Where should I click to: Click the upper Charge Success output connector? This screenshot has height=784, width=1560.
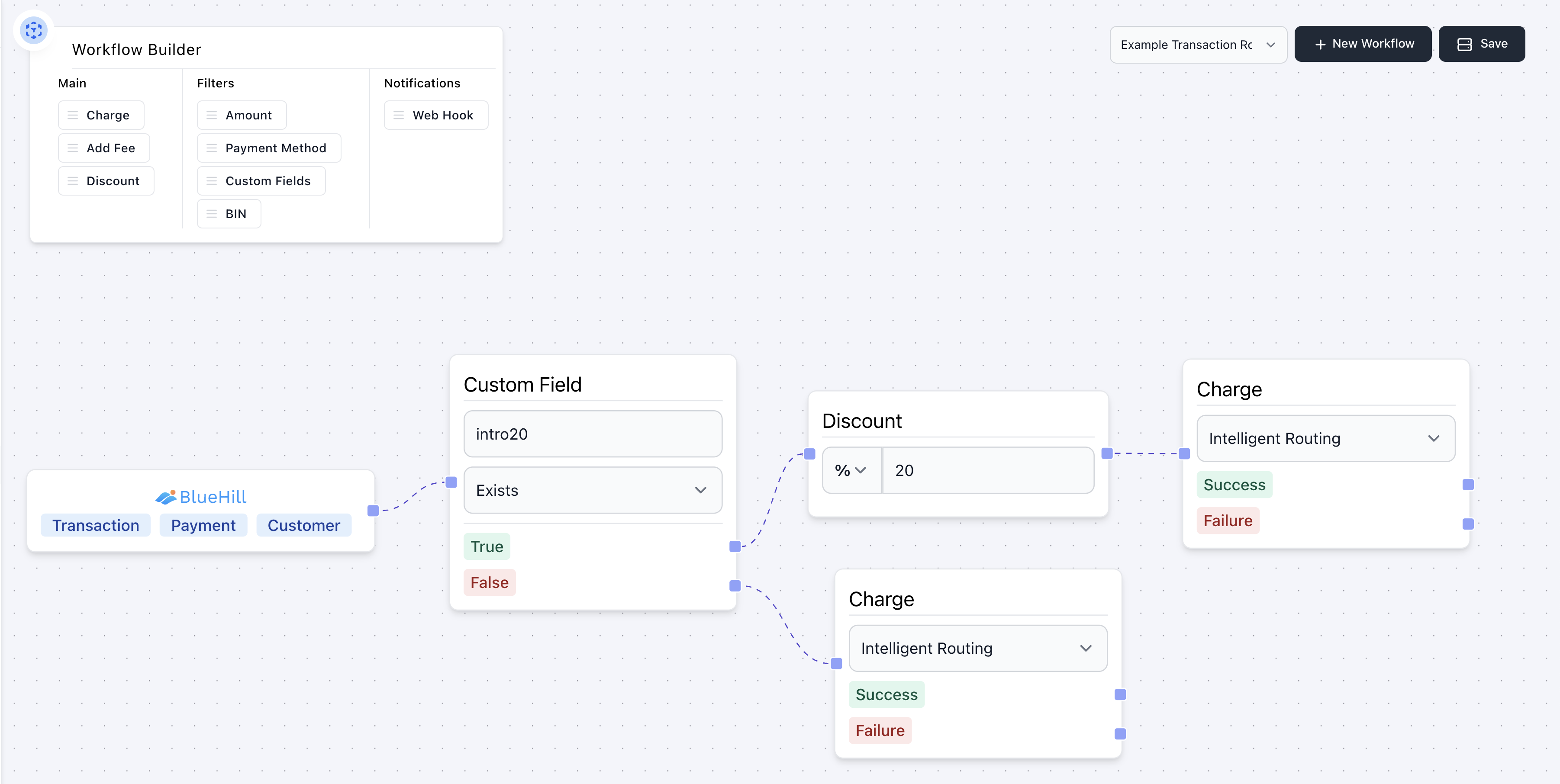tap(1468, 484)
